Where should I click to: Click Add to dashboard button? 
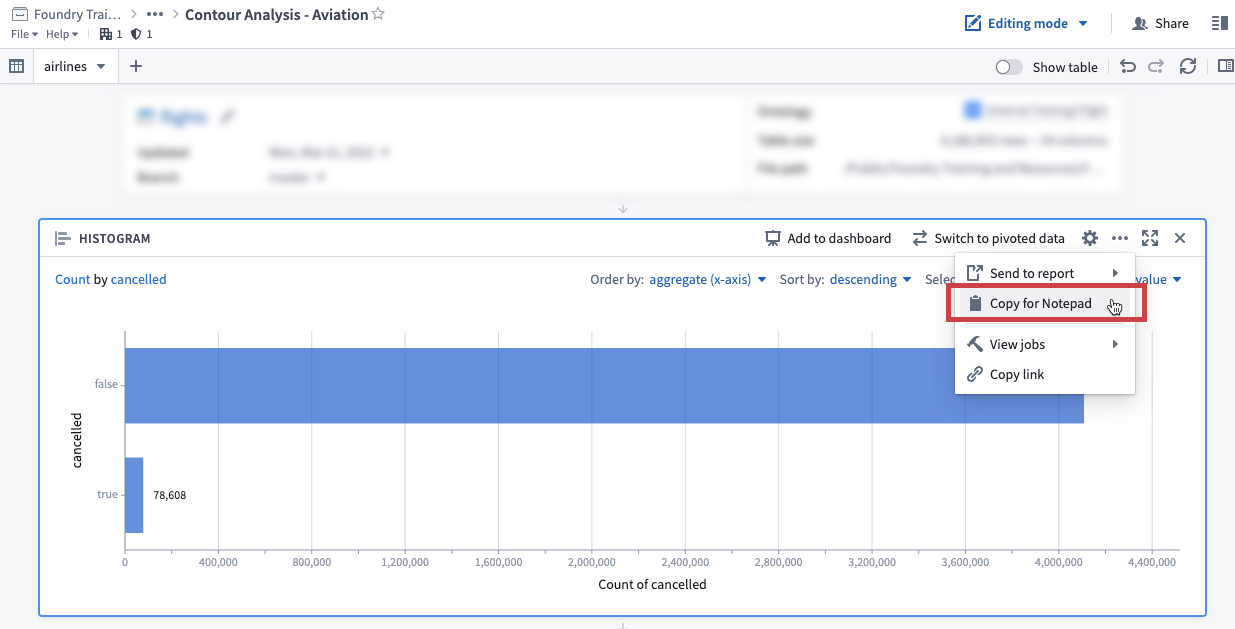point(828,238)
